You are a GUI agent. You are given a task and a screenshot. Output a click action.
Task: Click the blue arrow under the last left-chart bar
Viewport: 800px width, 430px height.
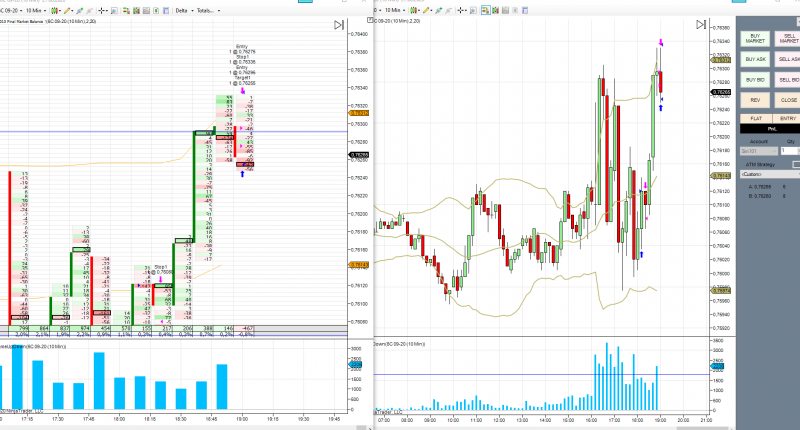click(x=242, y=174)
